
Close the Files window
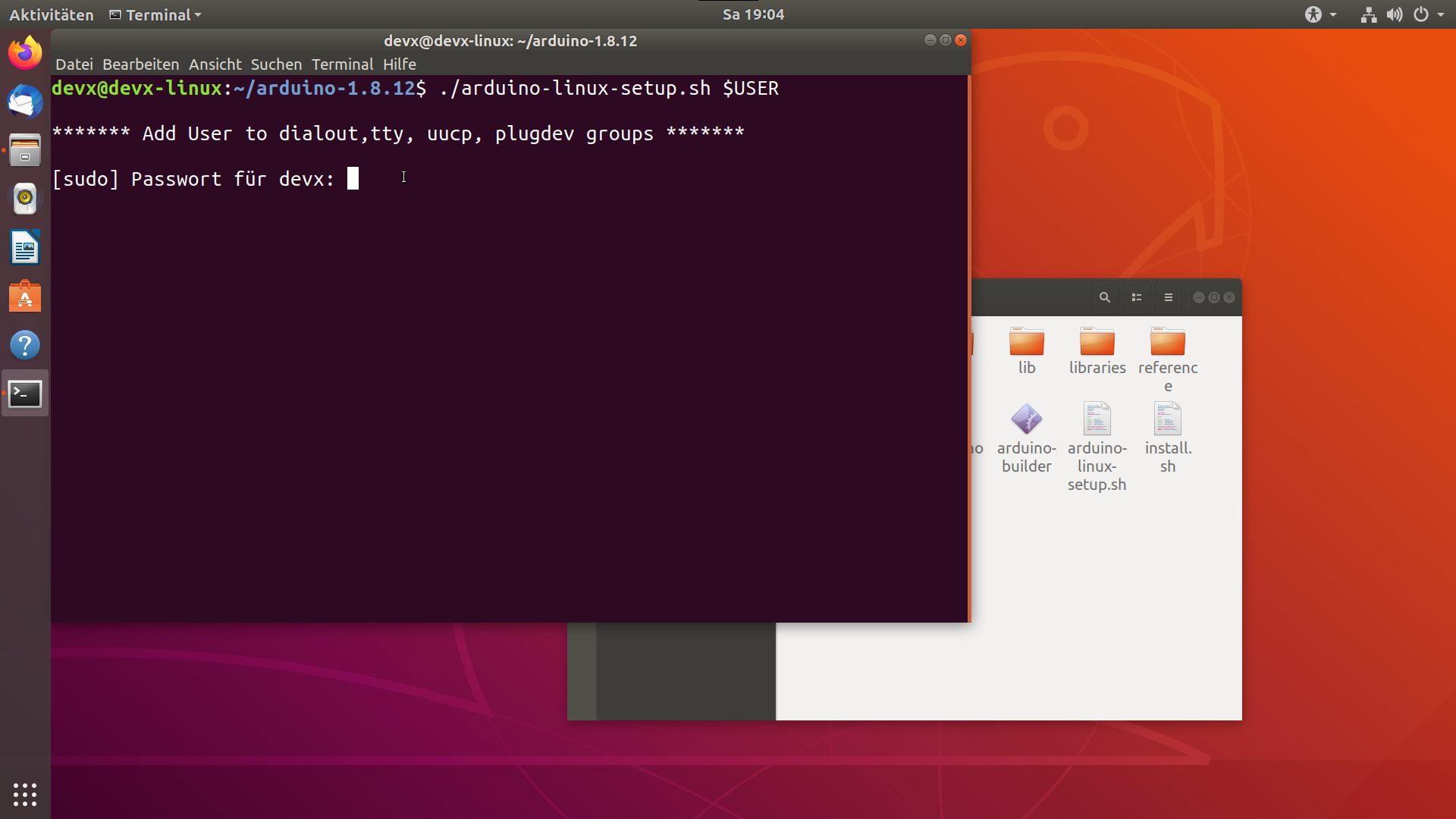(x=1229, y=297)
